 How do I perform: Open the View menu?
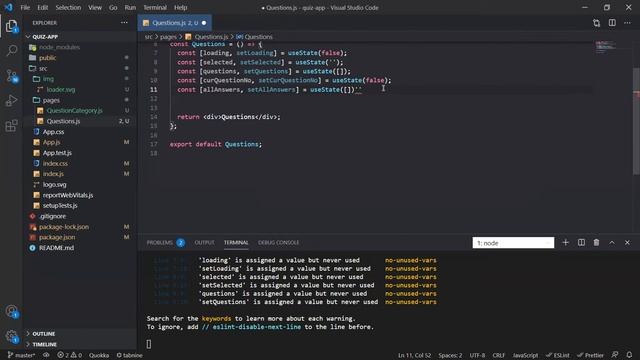pyautogui.click(x=95, y=7)
